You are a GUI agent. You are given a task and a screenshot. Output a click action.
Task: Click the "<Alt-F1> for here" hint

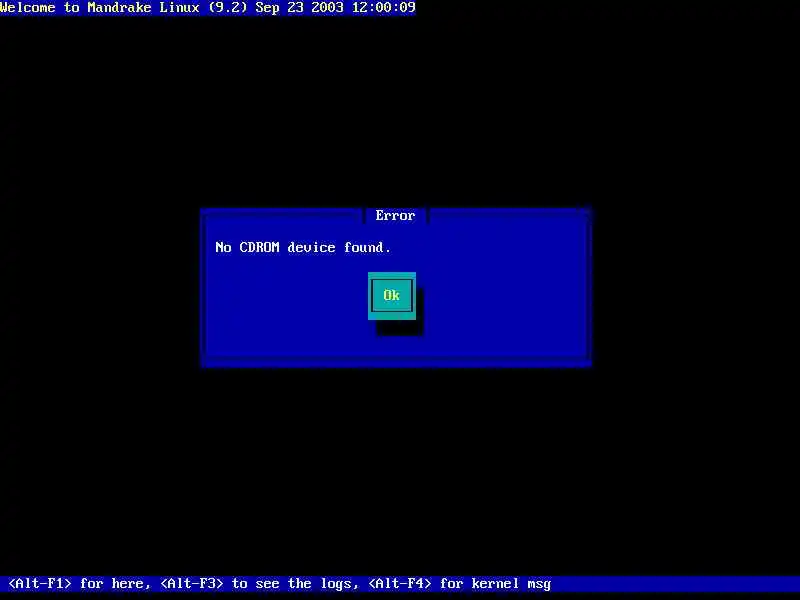tap(79, 583)
